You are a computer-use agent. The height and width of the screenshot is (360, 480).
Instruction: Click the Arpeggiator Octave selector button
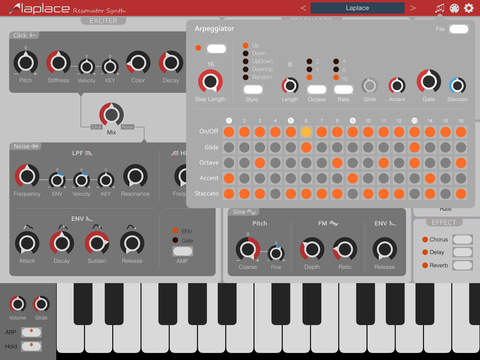316,89
